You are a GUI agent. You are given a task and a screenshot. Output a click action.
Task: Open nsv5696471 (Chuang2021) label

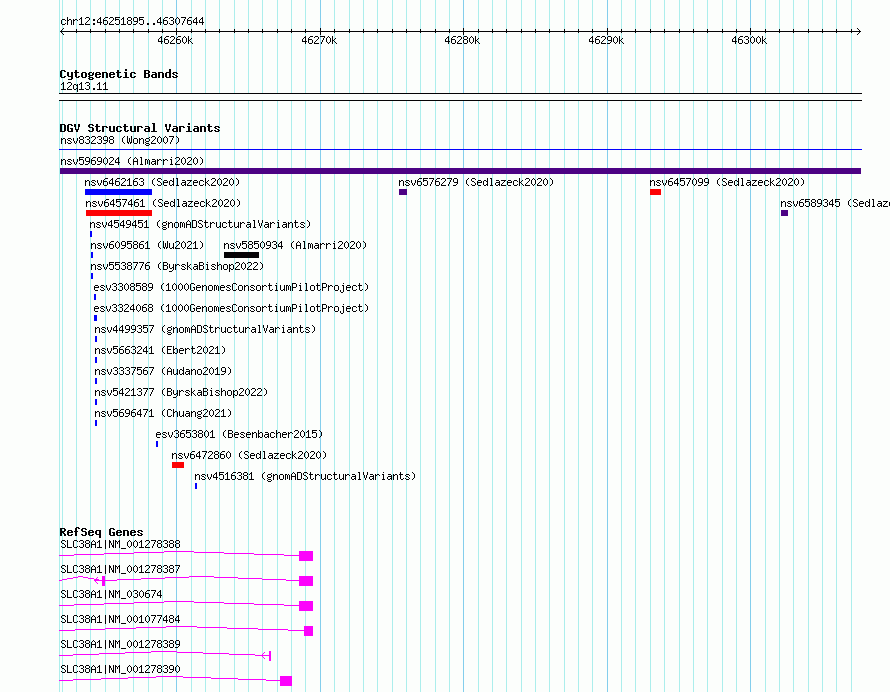click(163, 413)
